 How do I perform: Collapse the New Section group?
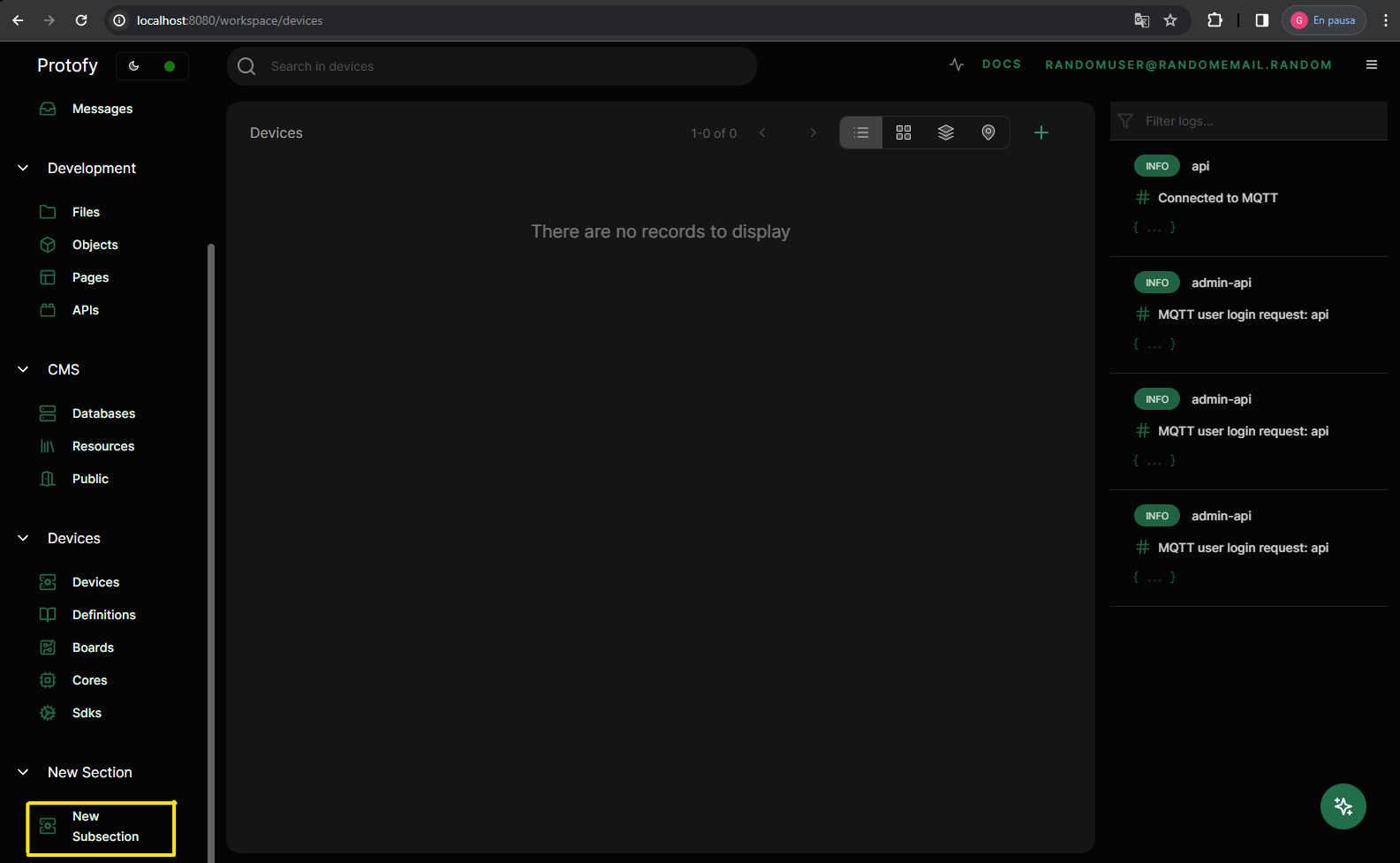coord(23,772)
